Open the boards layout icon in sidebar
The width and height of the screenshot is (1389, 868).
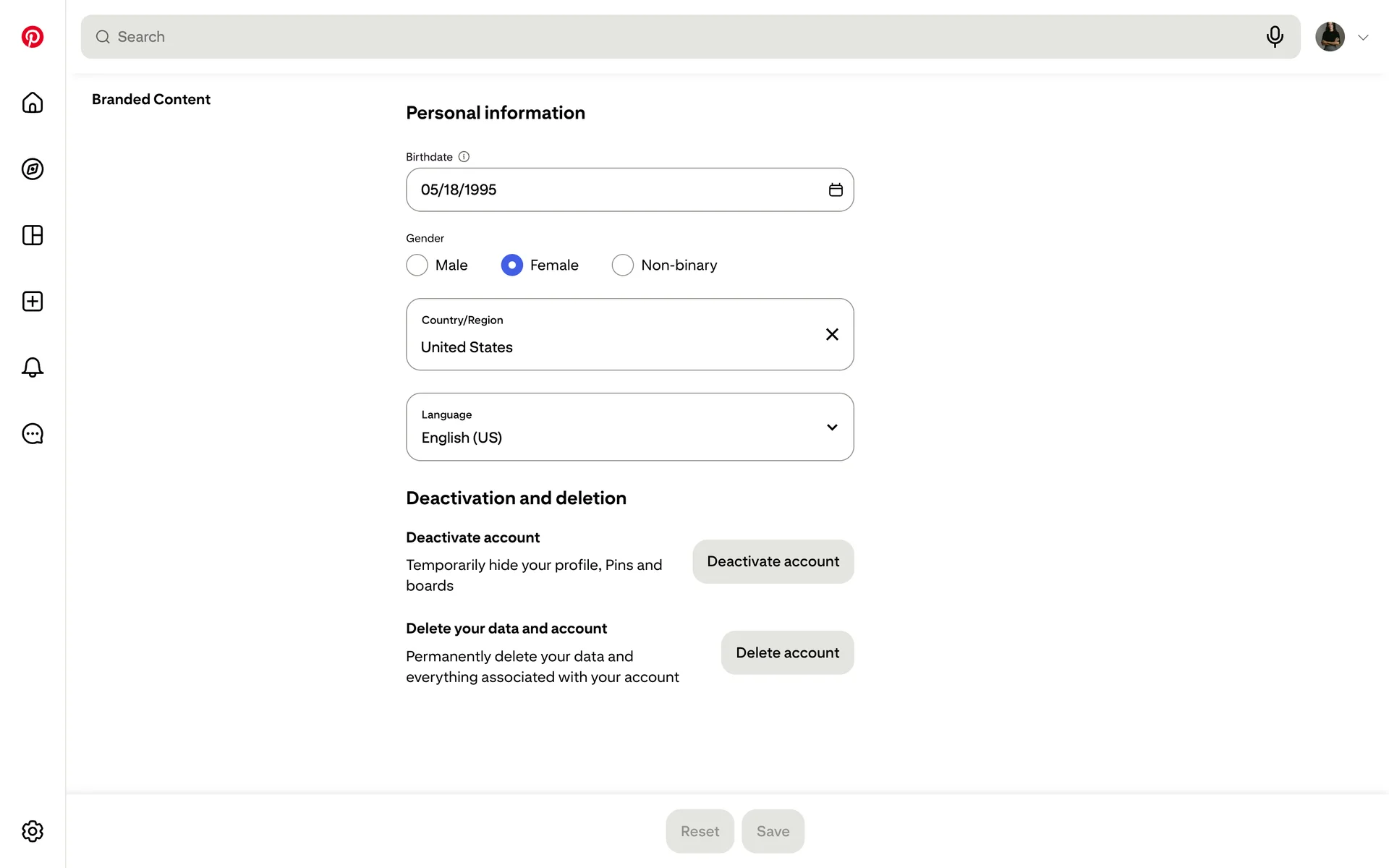click(x=33, y=235)
